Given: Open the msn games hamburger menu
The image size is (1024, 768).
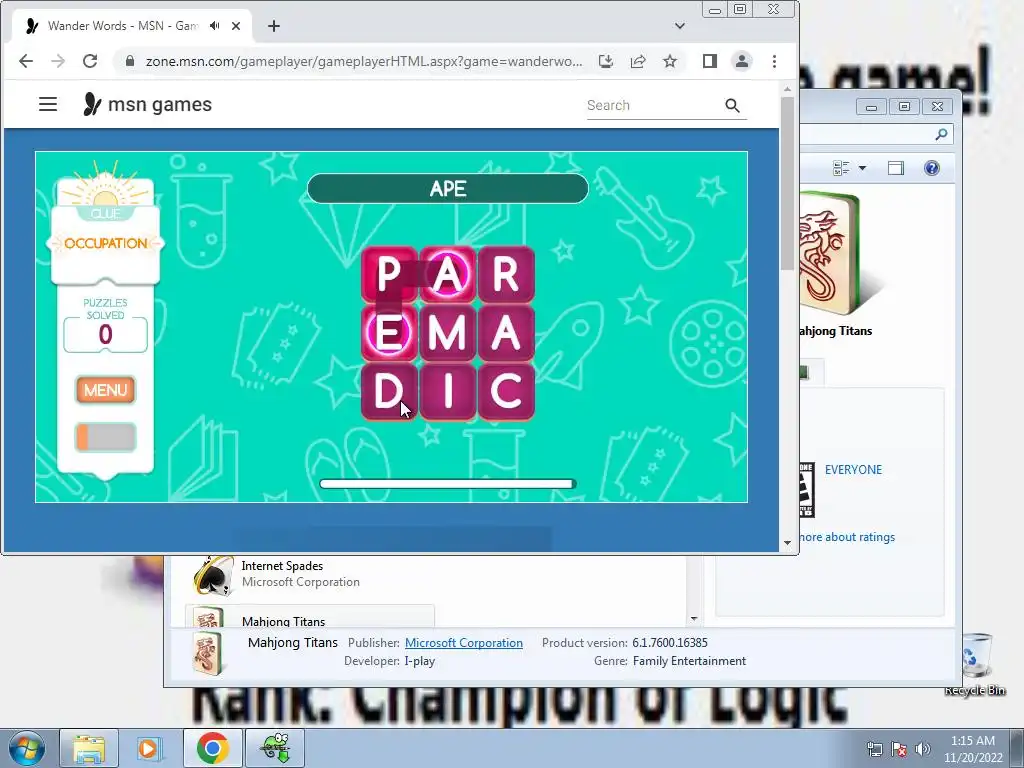Looking at the screenshot, I should click(48, 104).
